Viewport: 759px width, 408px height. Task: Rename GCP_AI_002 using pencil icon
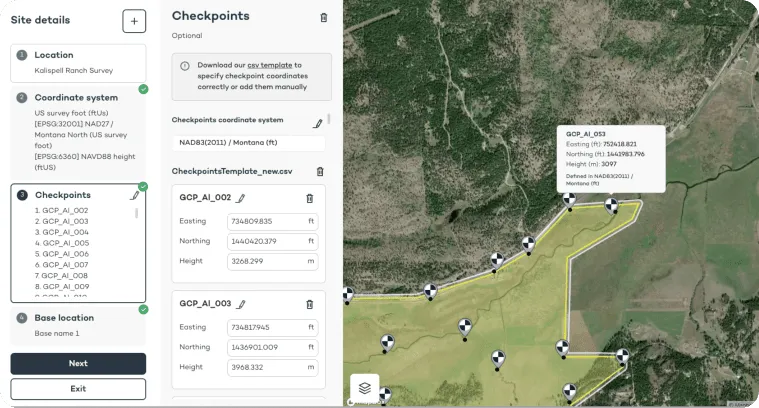pos(240,199)
